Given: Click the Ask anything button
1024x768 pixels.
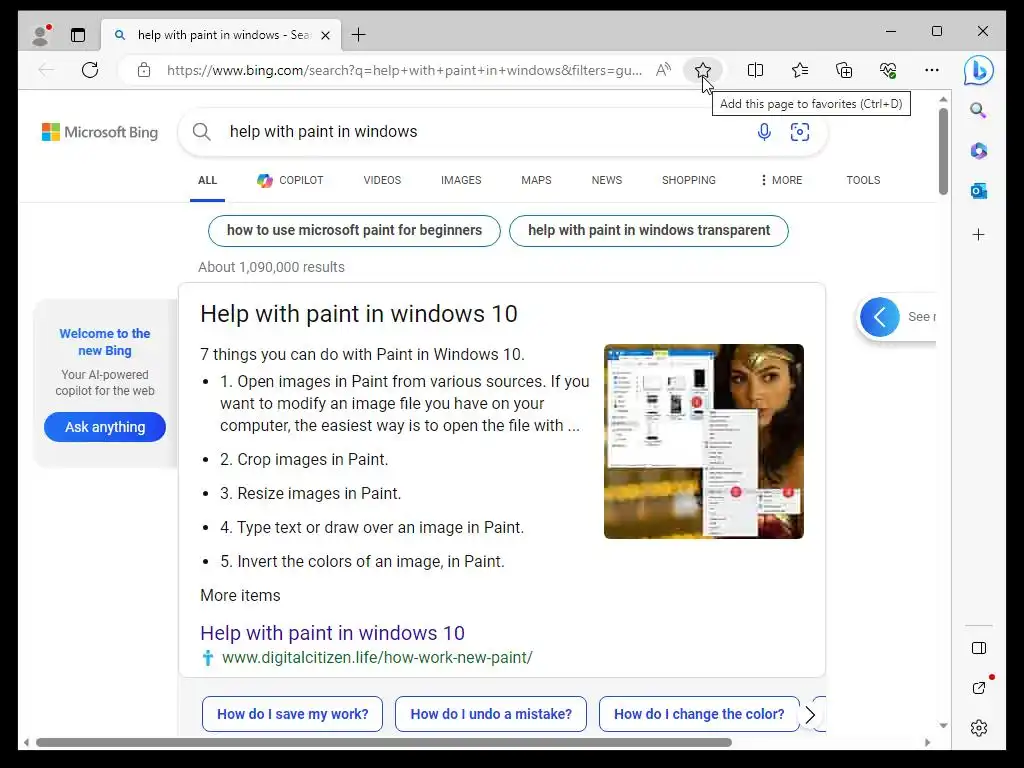Looking at the screenshot, I should pos(104,427).
